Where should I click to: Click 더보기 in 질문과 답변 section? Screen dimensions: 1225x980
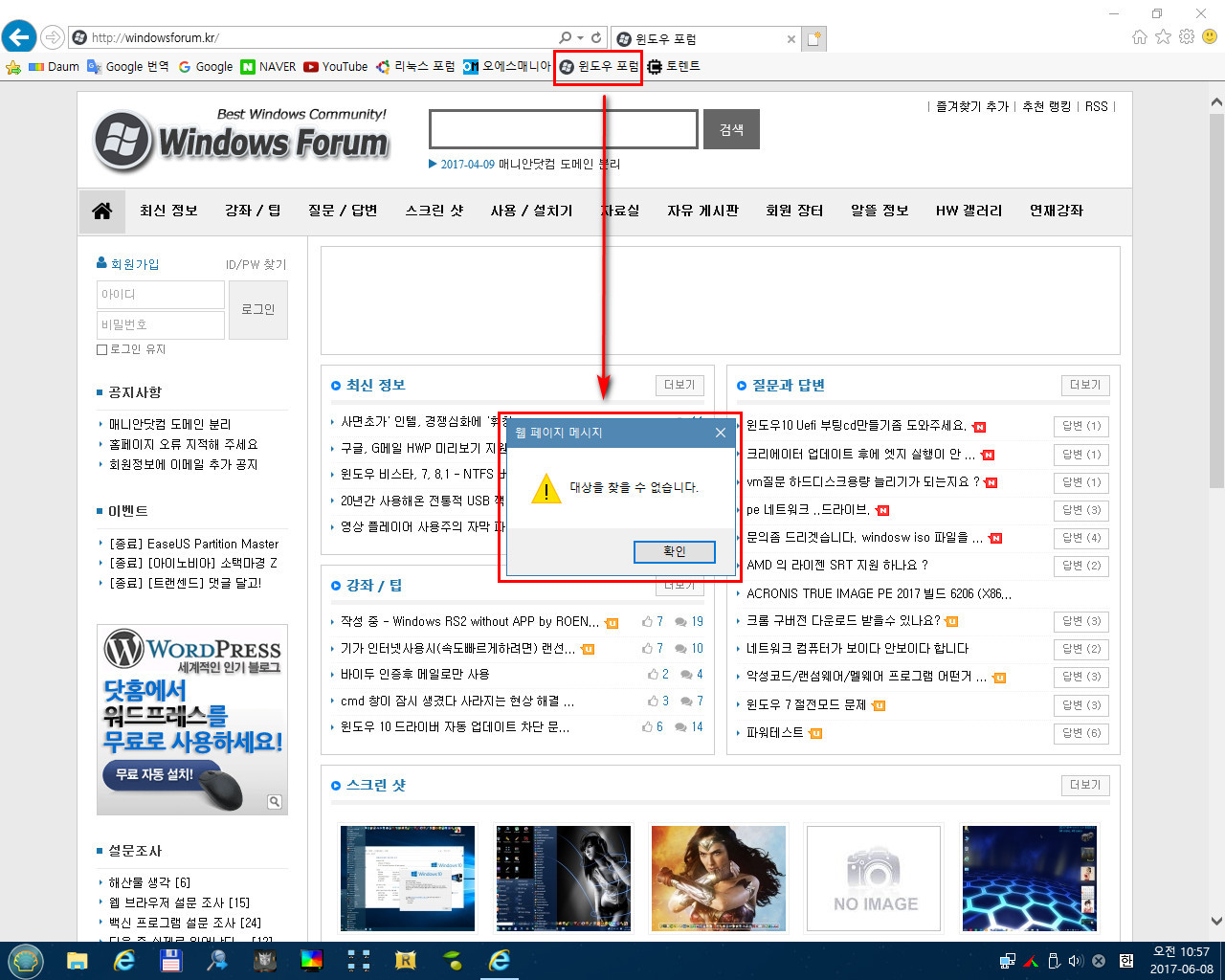(x=1085, y=385)
